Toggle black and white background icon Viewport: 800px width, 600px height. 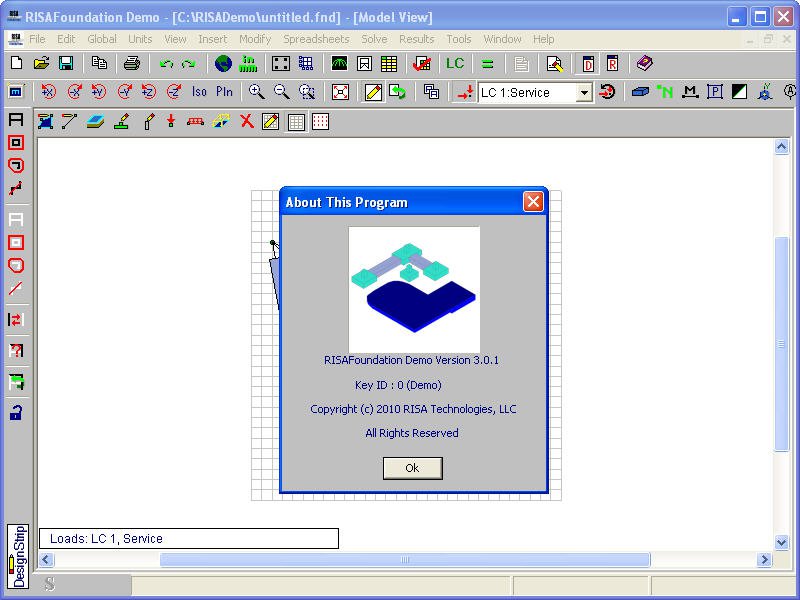(x=739, y=92)
